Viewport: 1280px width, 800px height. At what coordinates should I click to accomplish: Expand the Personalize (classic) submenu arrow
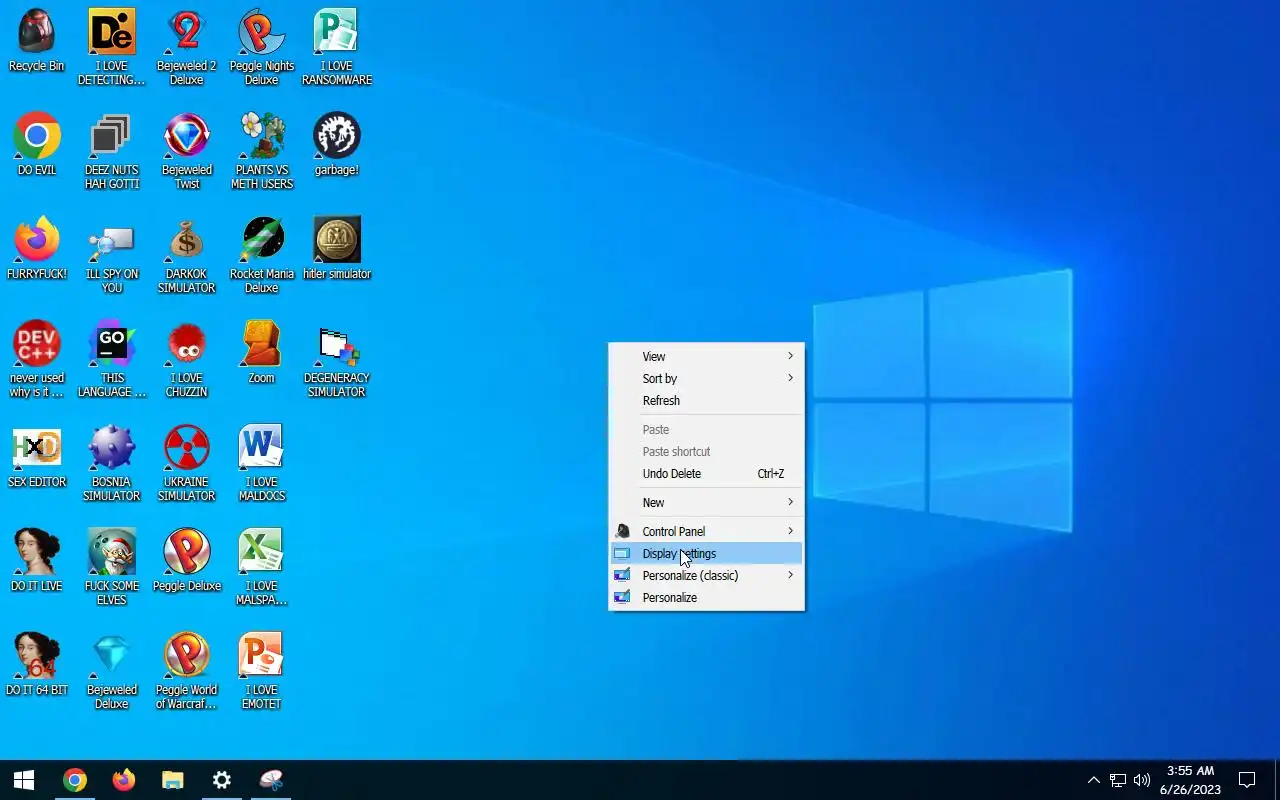point(790,575)
